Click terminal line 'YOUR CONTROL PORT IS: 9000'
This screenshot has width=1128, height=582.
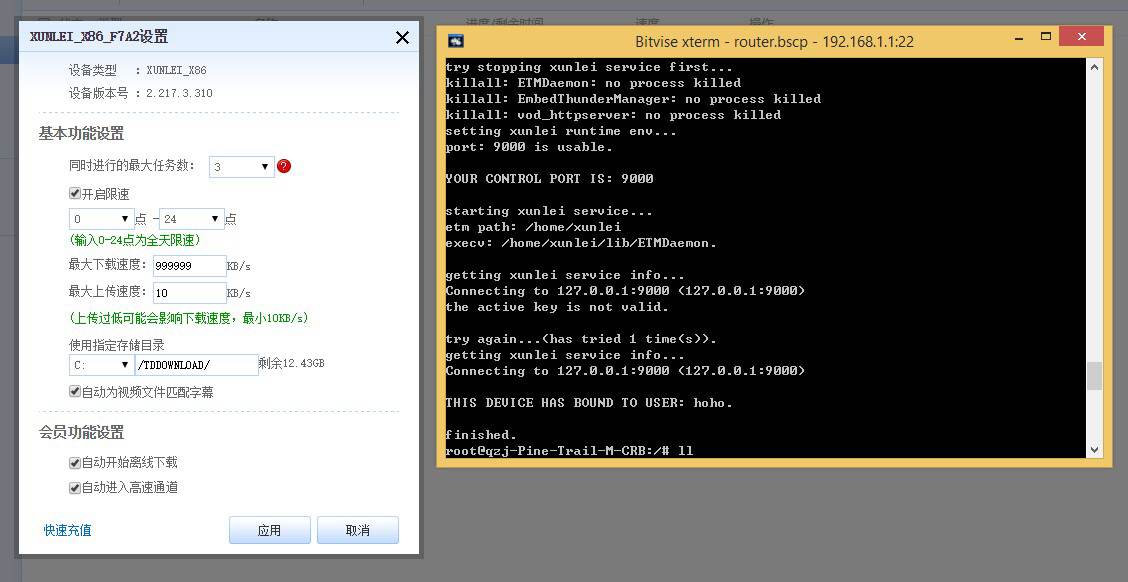[x=550, y=178]
